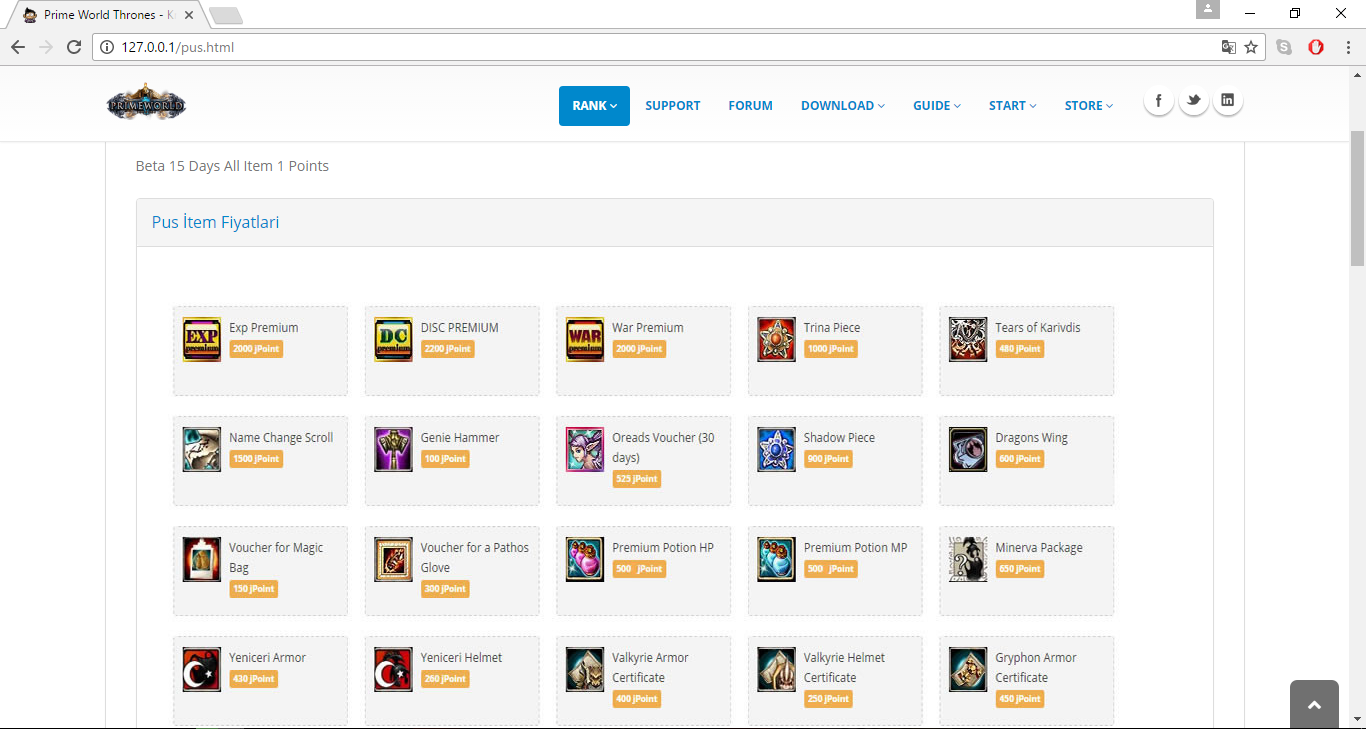Click the 1000 jPoint badge under Trina Piece
The height and width of the screenshot is (729, 1366).
pos(830,349)
